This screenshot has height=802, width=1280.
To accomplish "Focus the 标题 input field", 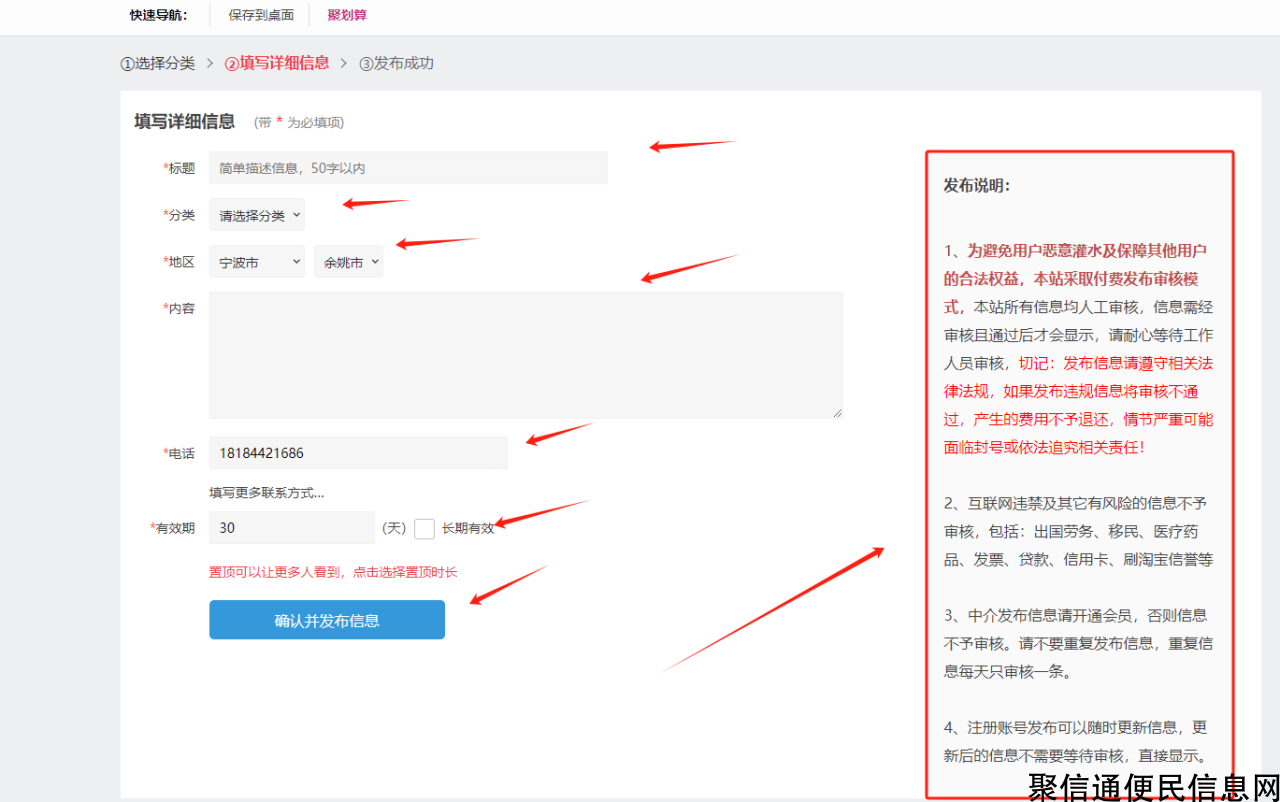I will [x=408, y=168].
